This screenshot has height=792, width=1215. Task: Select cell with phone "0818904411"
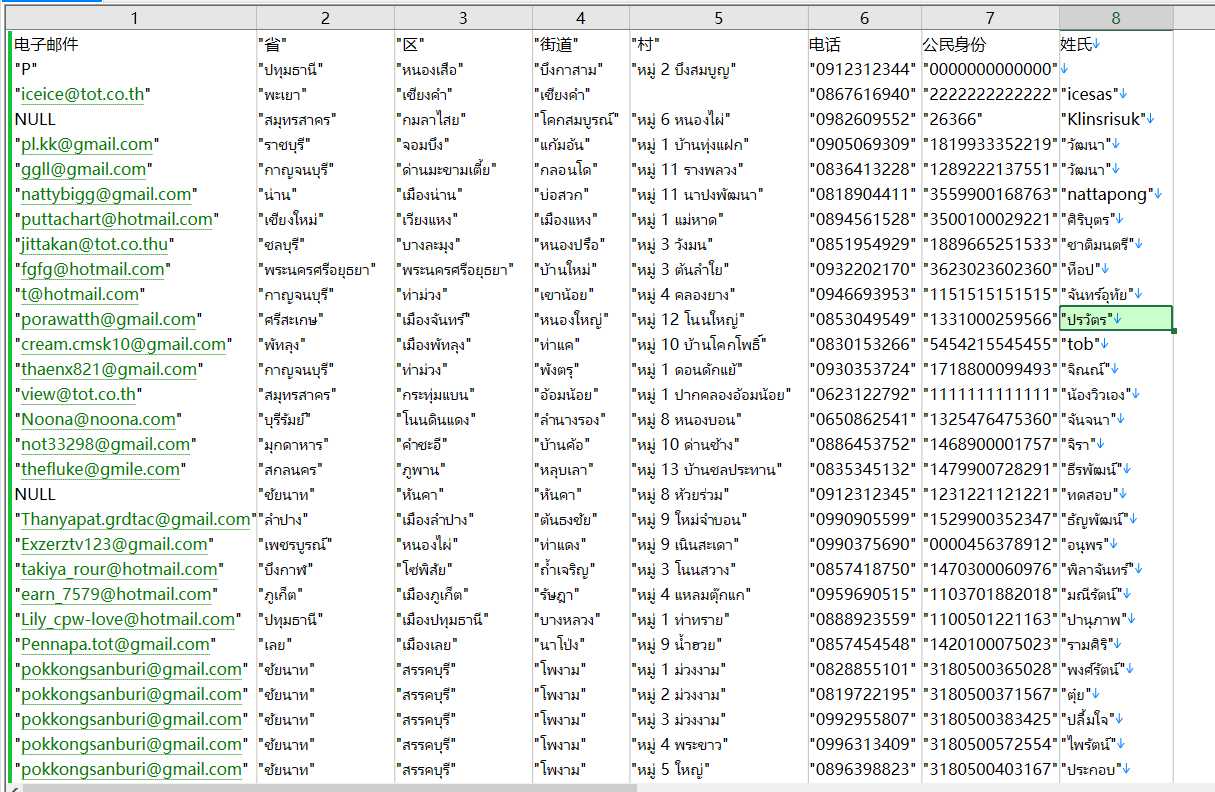pos(864,194)
